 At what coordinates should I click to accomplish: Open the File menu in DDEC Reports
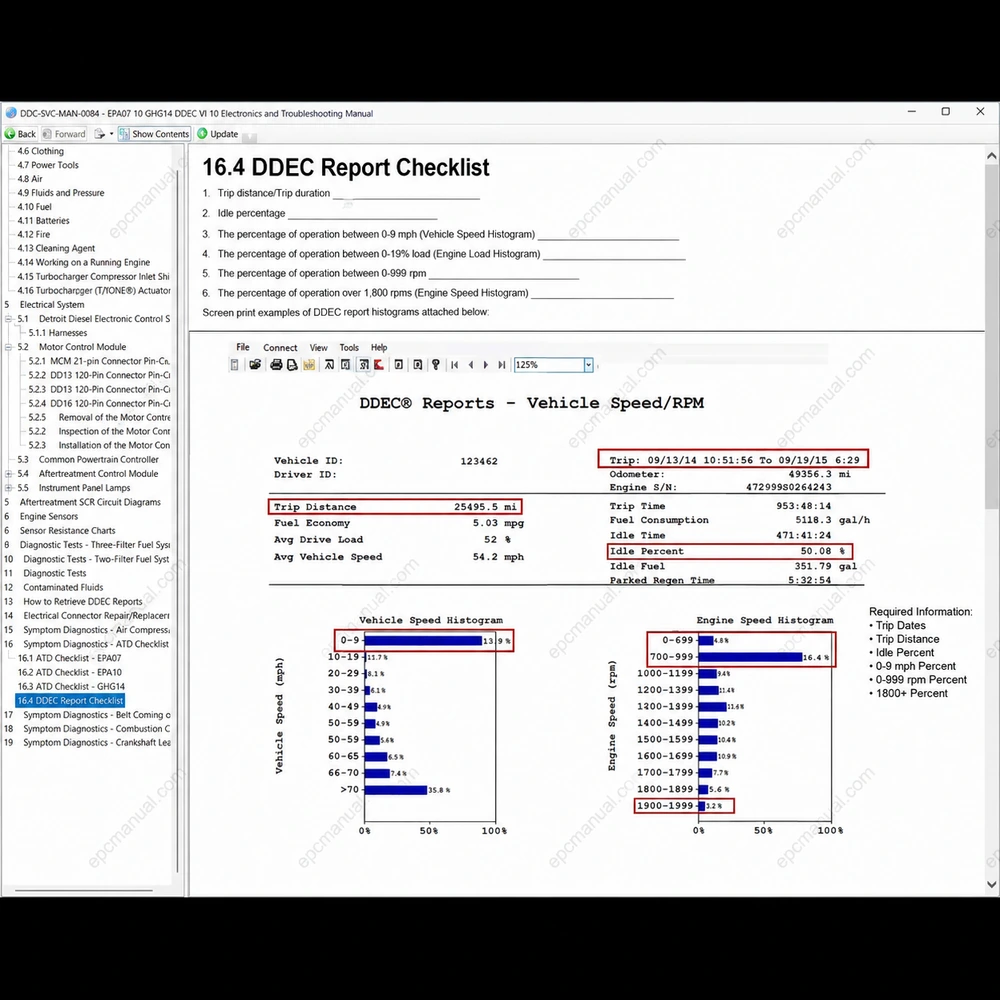[x=243, y=347]
